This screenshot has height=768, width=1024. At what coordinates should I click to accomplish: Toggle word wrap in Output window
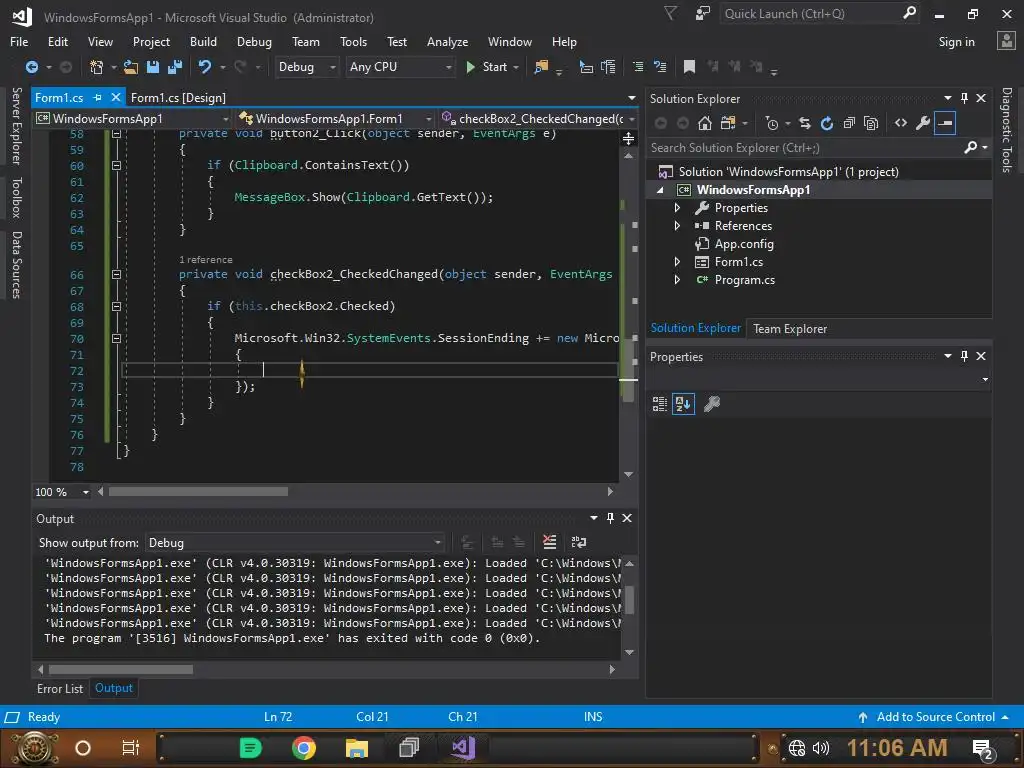coord(579,542)
